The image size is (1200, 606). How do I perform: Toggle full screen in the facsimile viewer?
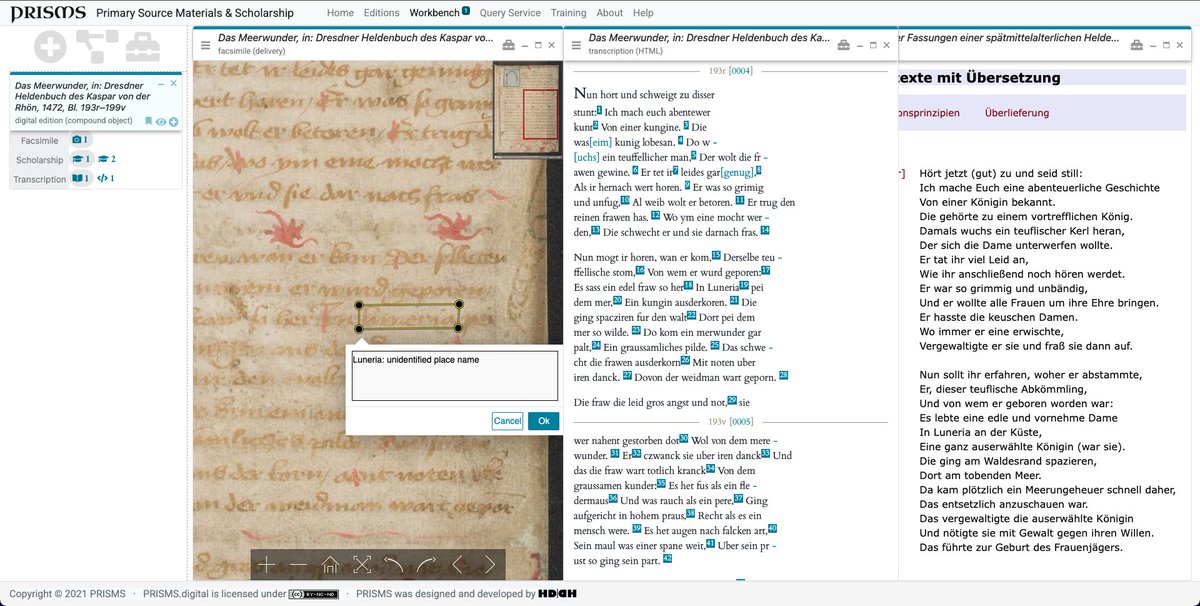click(362, 565)
